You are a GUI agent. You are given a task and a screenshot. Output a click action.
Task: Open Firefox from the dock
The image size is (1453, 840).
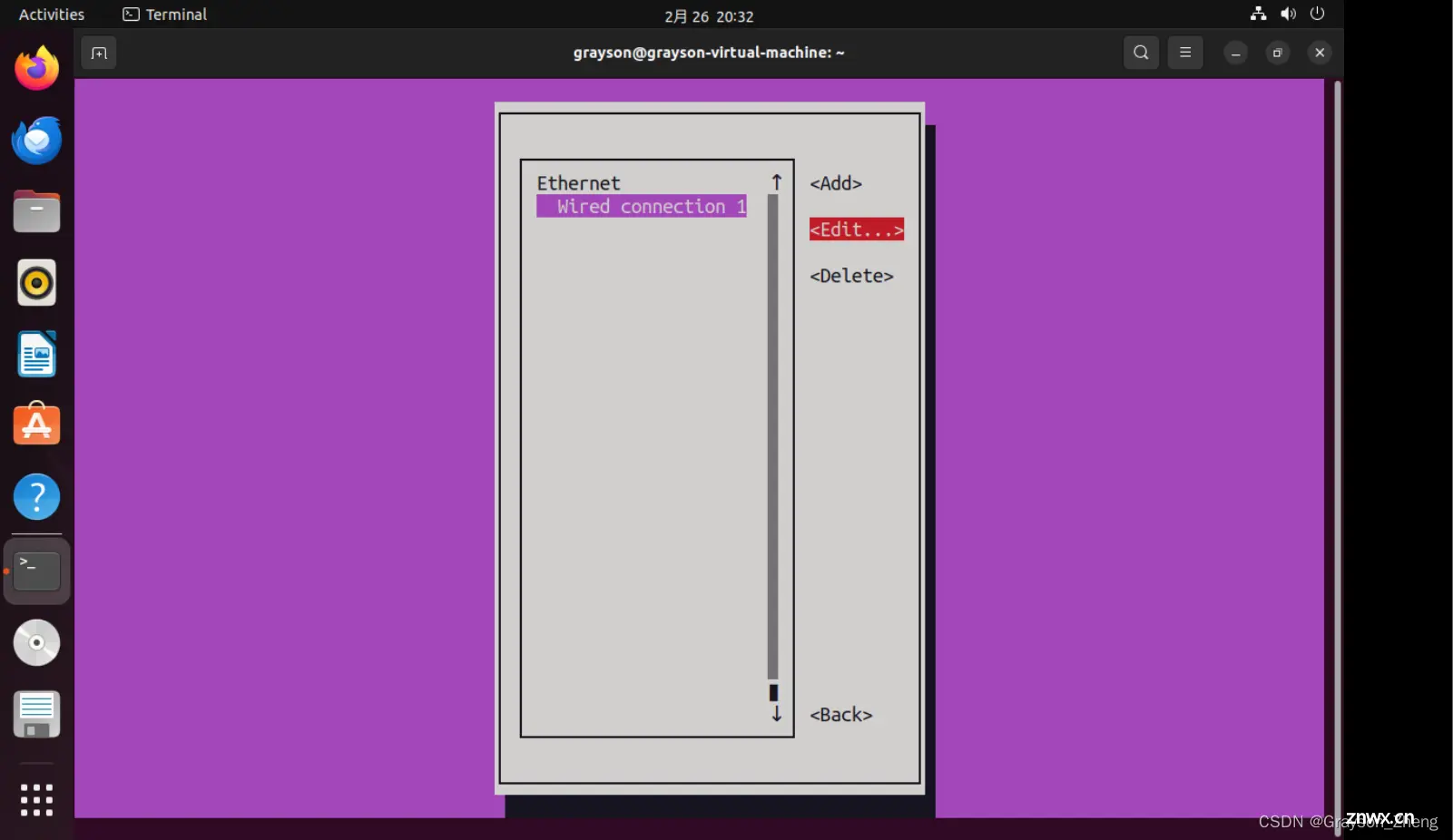tap(36, 69)
